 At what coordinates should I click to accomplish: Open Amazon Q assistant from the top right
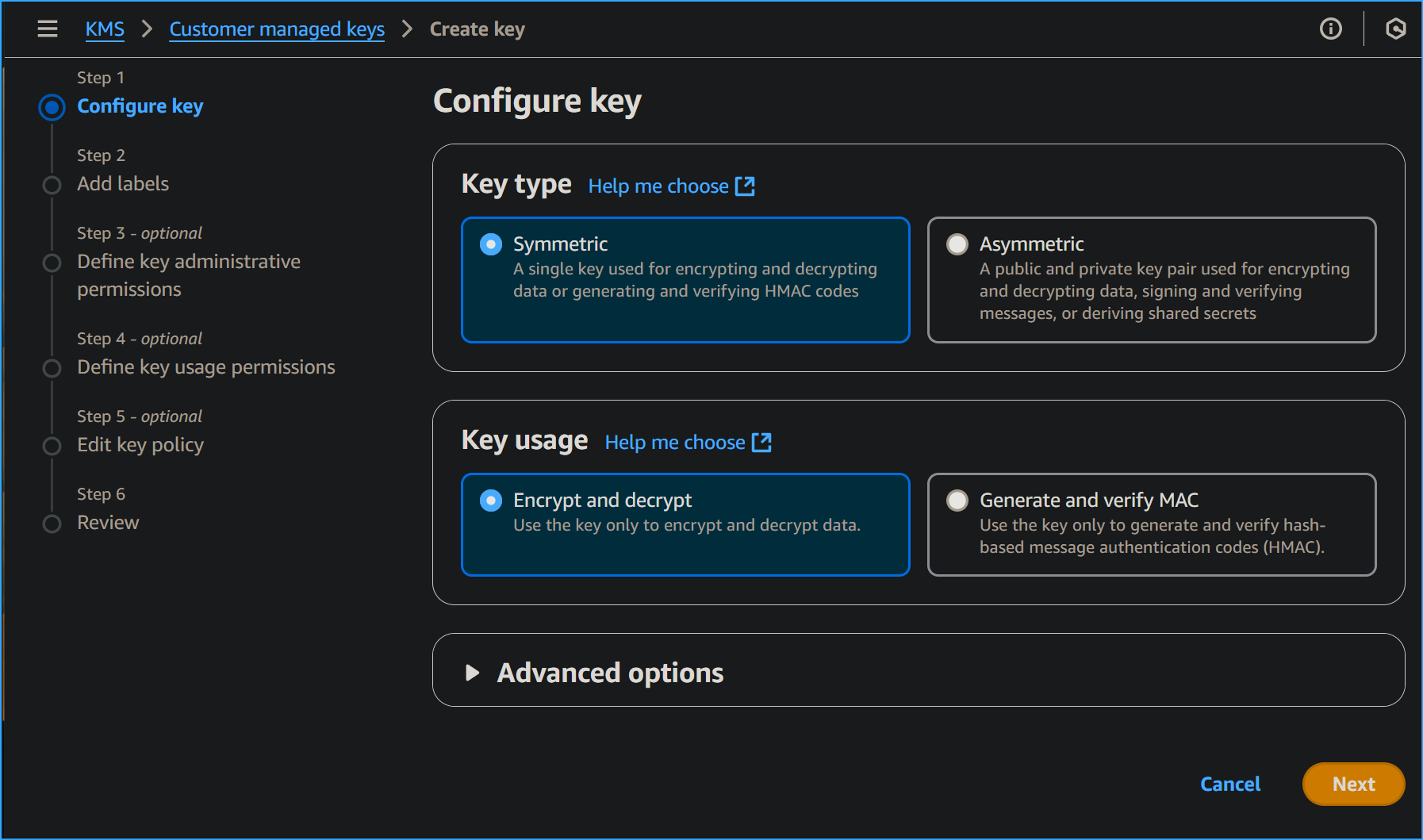coord(1396,29)
